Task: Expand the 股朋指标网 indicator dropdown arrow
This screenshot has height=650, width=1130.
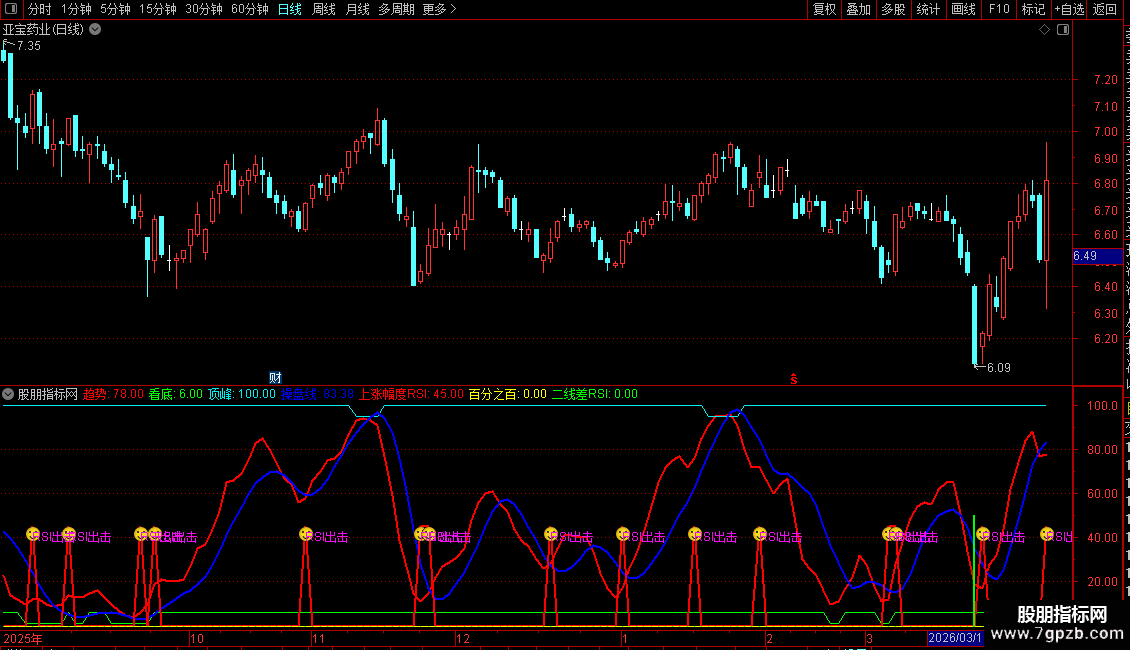Action: (8, 394)
